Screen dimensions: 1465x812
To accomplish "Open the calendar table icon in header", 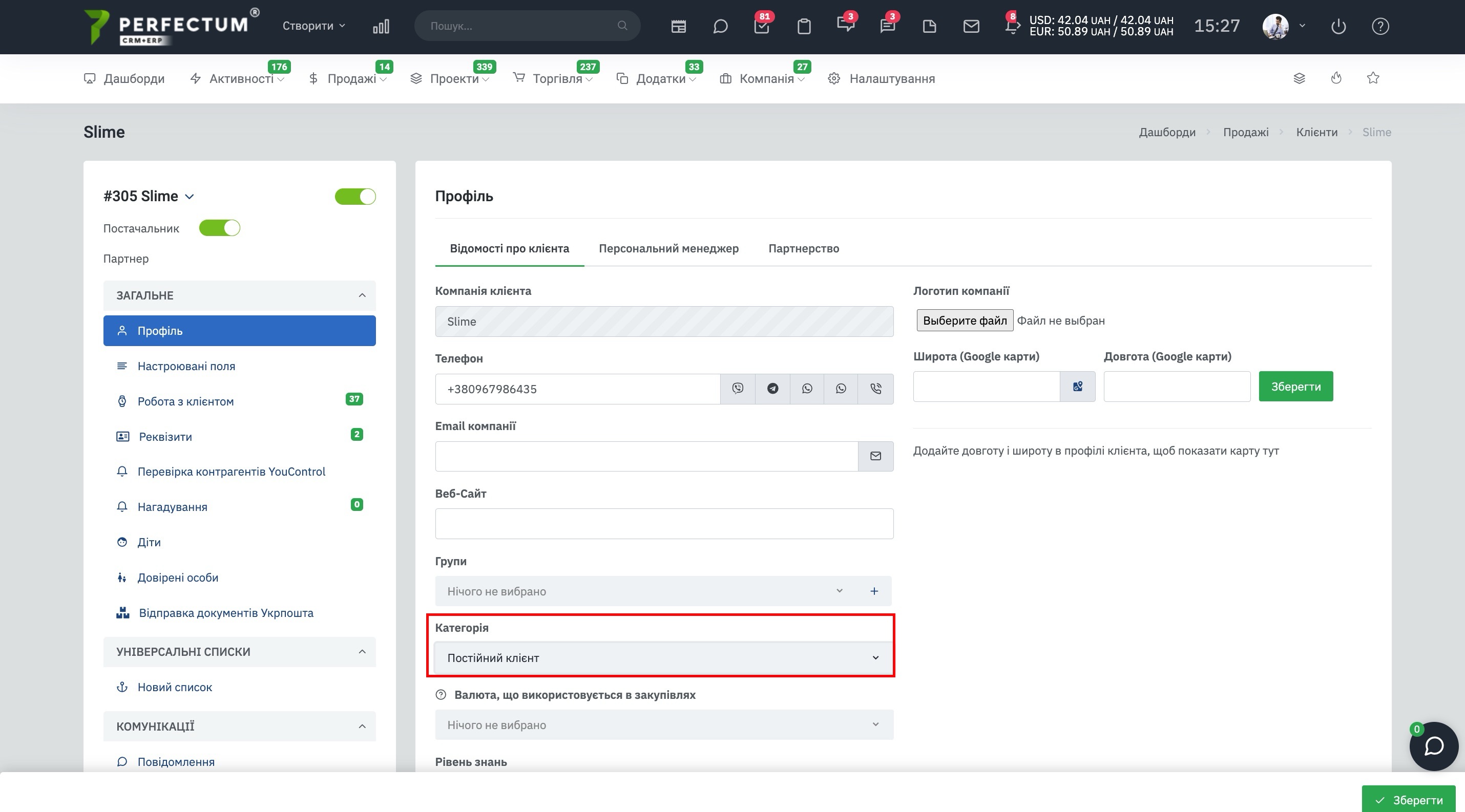I will point(679,26).
